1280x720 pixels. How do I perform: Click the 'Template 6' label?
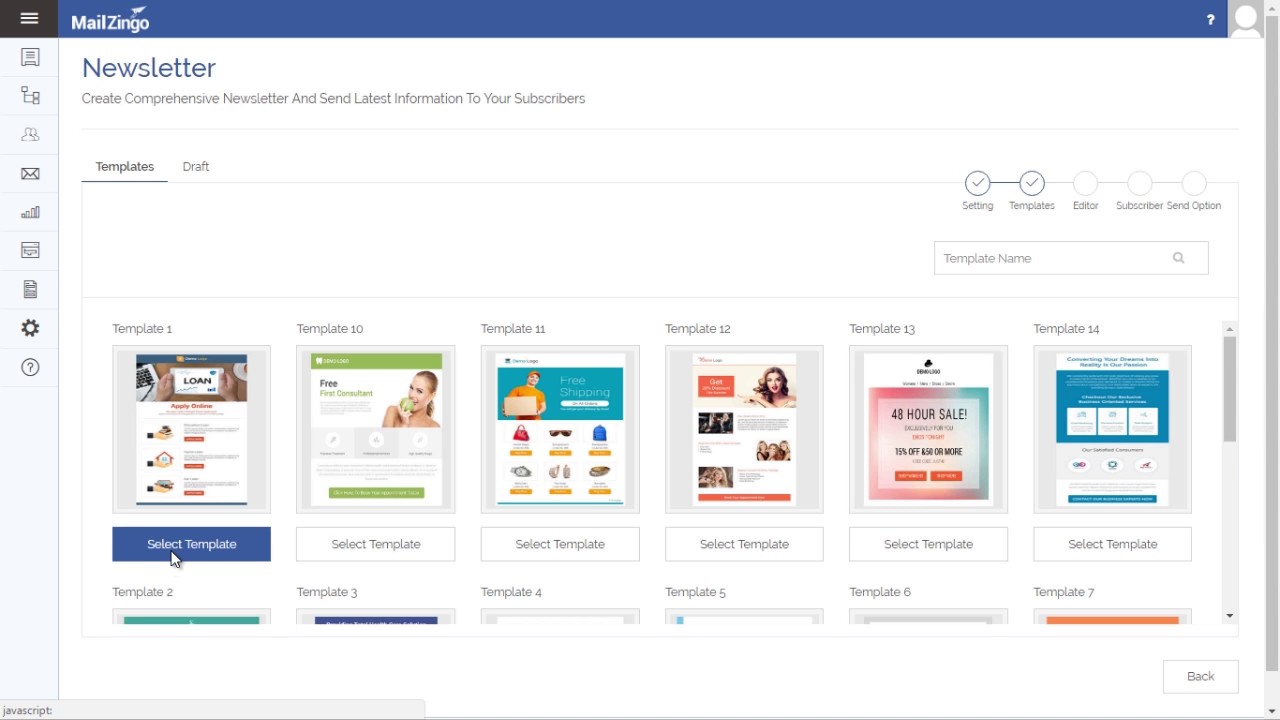click(880, 592)
